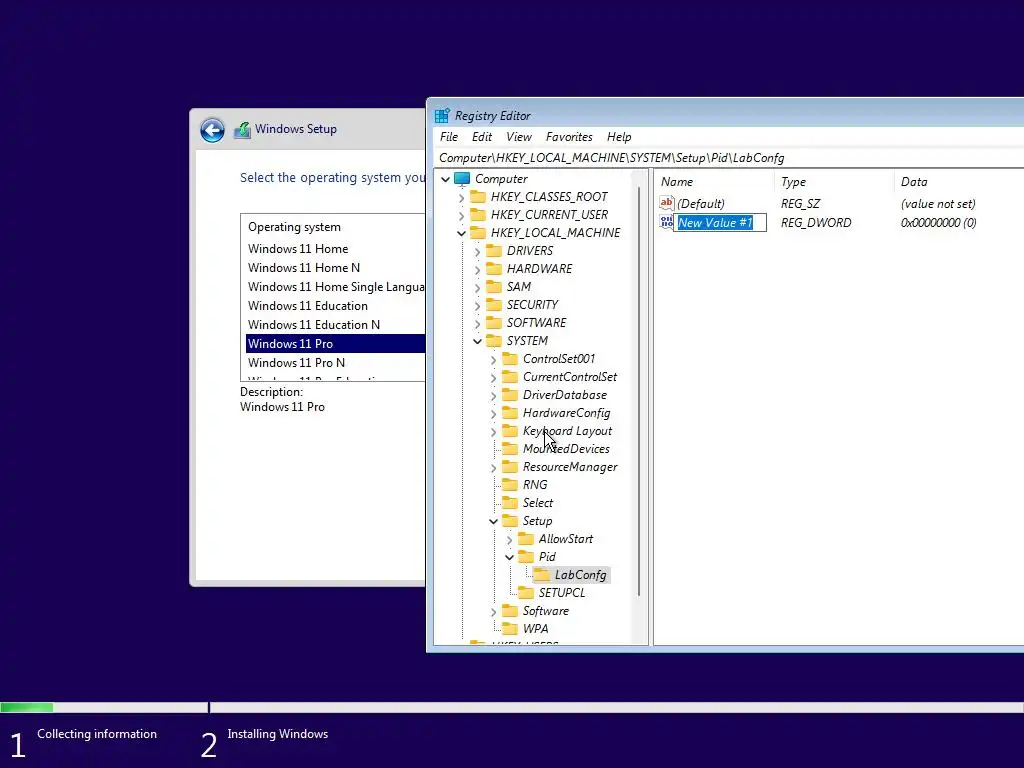Click the WPA folder icon
Viewport: 1024px width, 768px height.
pos(510,628)
